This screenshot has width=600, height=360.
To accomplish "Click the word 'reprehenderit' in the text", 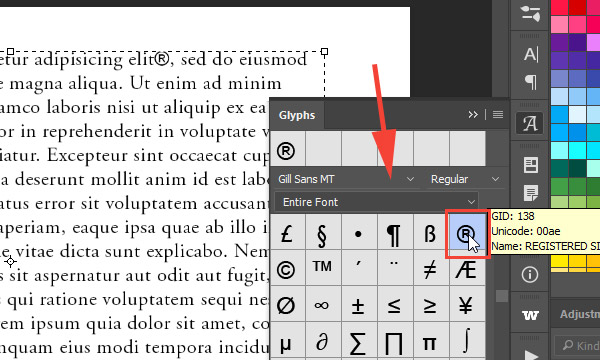I will coord(97,132).
